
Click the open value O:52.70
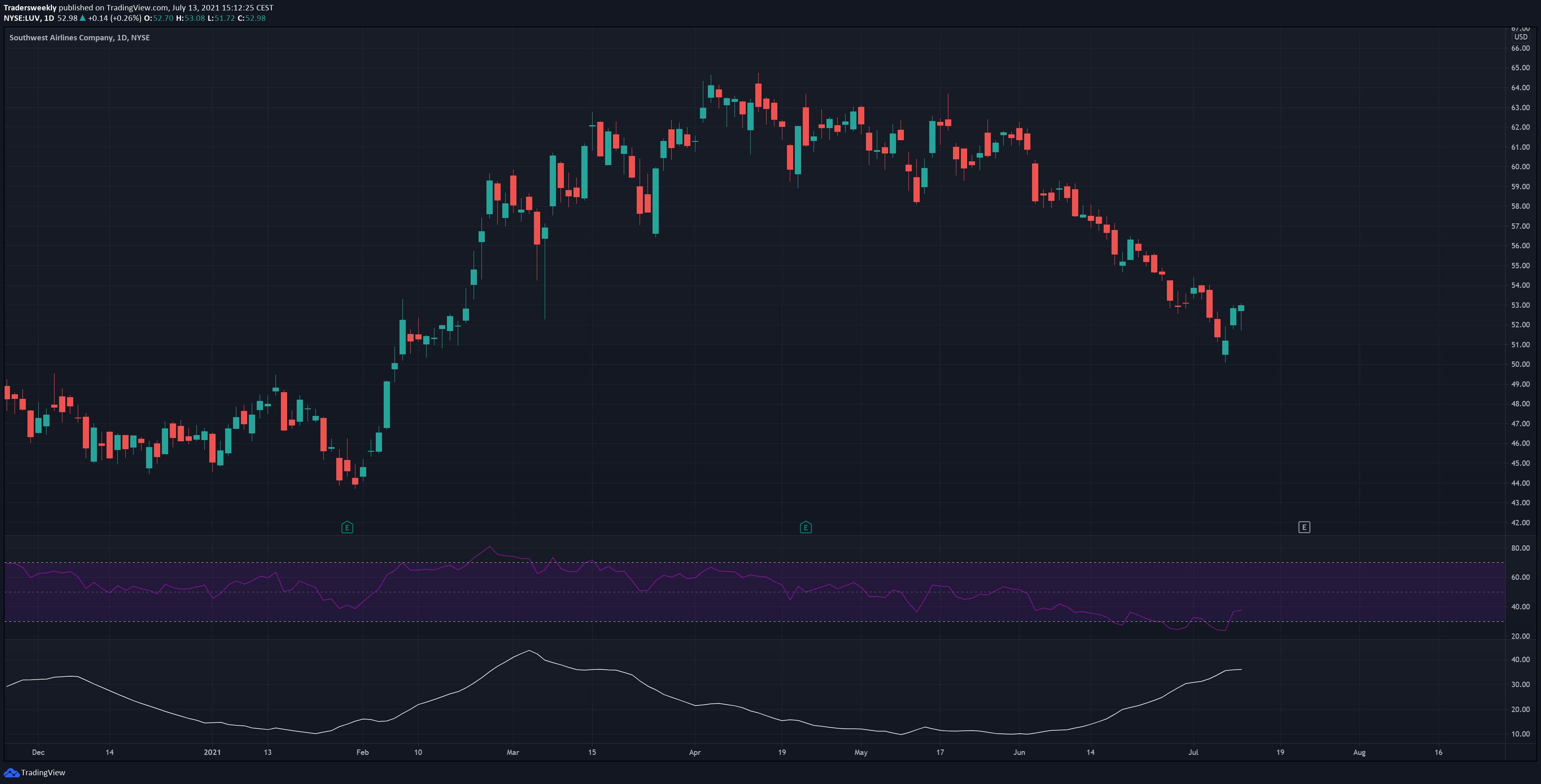click(159, 18)
